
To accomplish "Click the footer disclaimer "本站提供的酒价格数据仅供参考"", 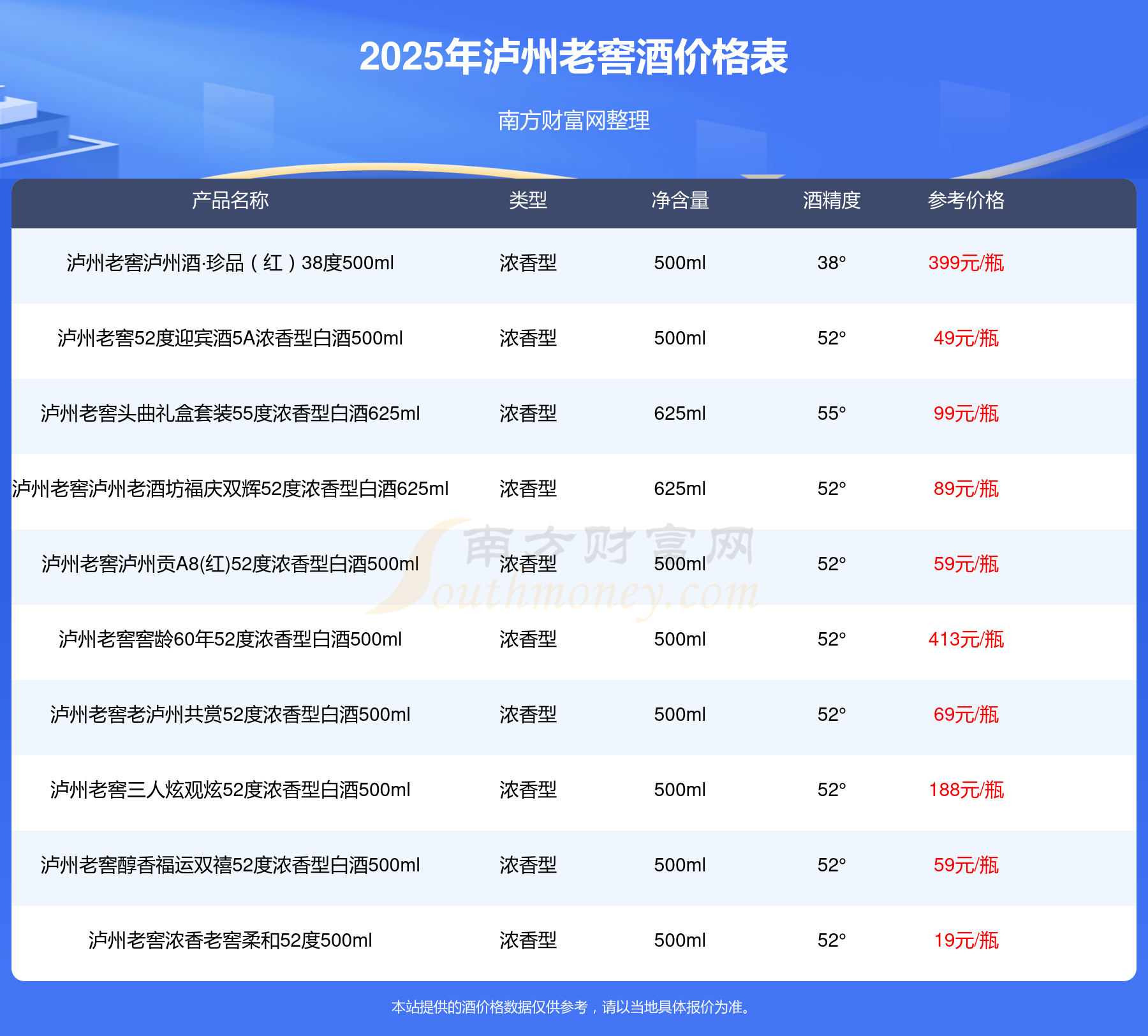I will pos(489,1007).
